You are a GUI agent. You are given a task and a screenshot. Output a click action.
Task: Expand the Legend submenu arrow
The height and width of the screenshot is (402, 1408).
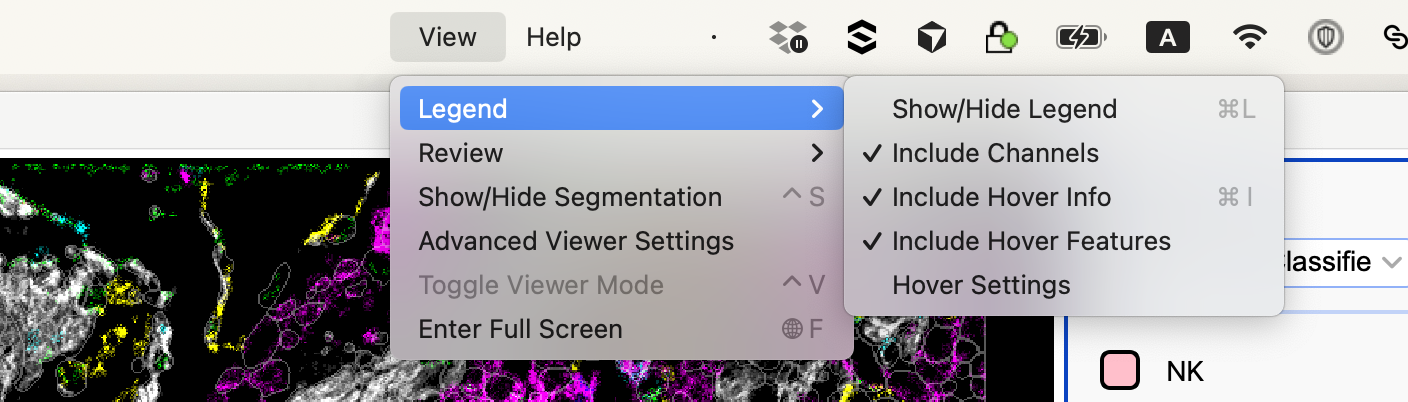(x=818, y=109)
